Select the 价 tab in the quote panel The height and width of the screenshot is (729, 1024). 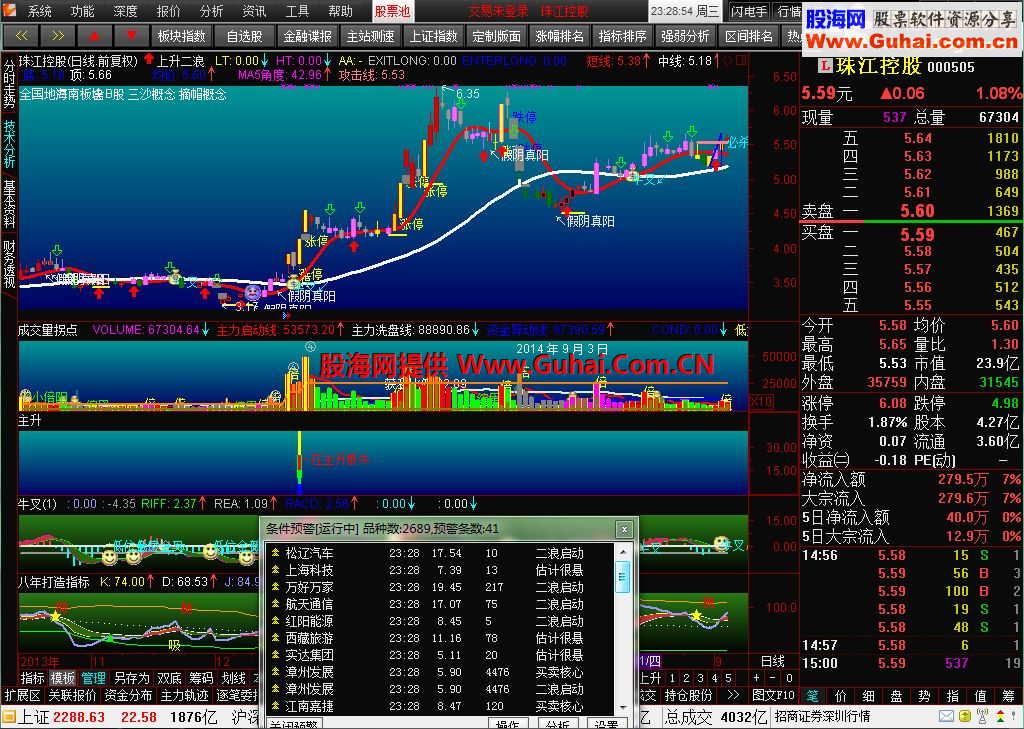pos(840,696)
